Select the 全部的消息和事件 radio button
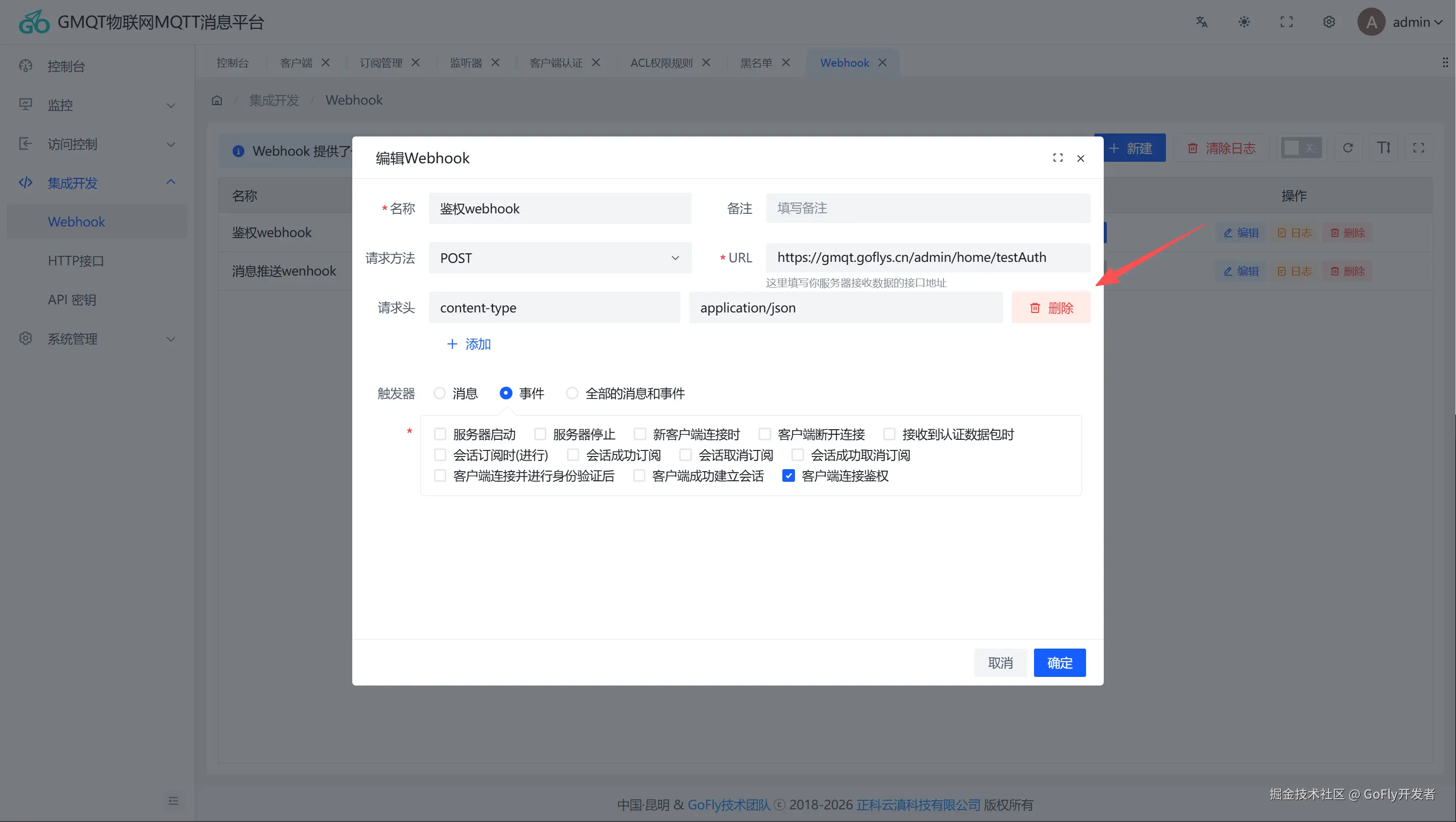 click(572, 393)
